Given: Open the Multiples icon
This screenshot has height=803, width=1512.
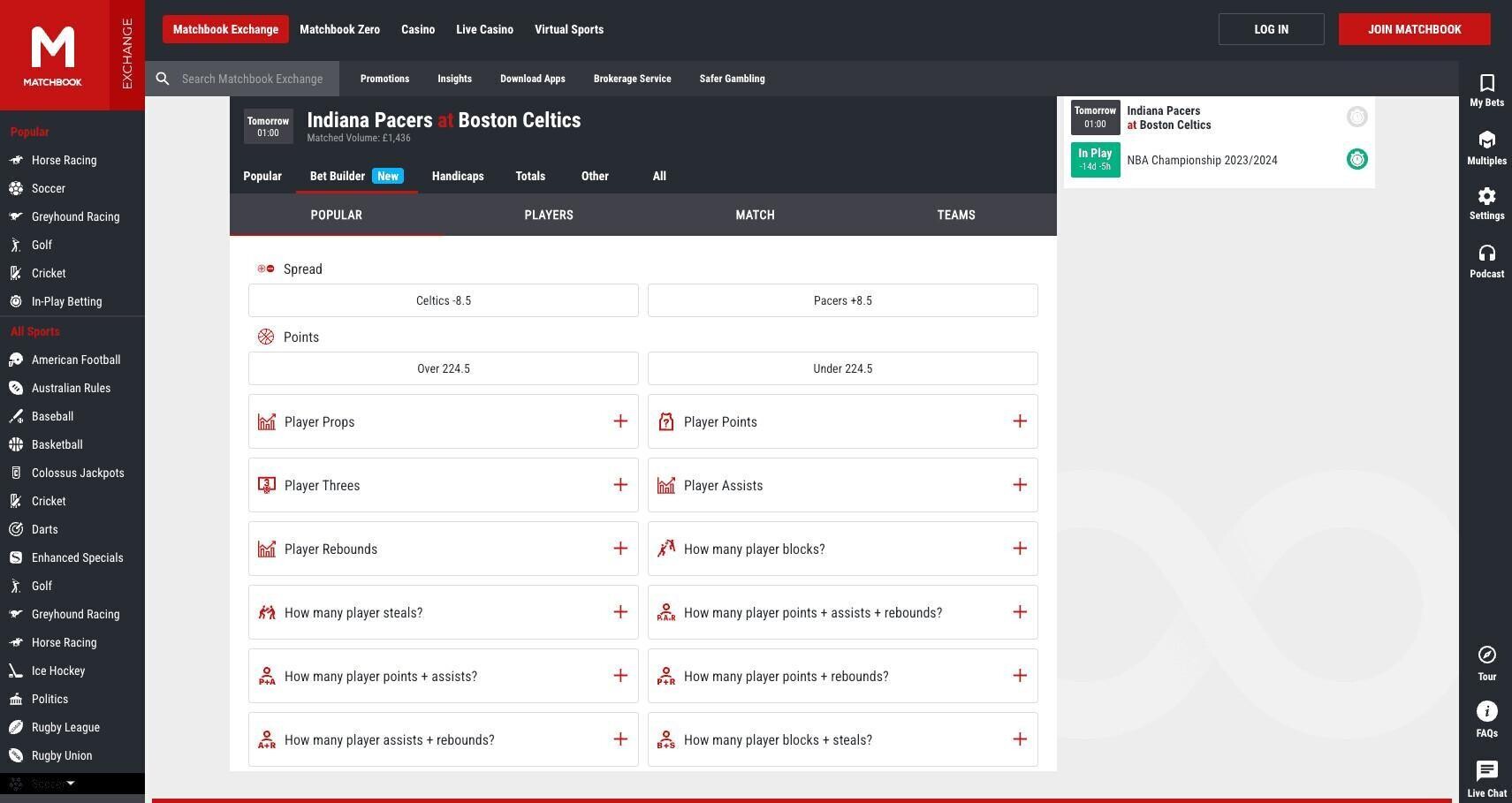Looking at the screenshot, I should tap(1486, 140).
